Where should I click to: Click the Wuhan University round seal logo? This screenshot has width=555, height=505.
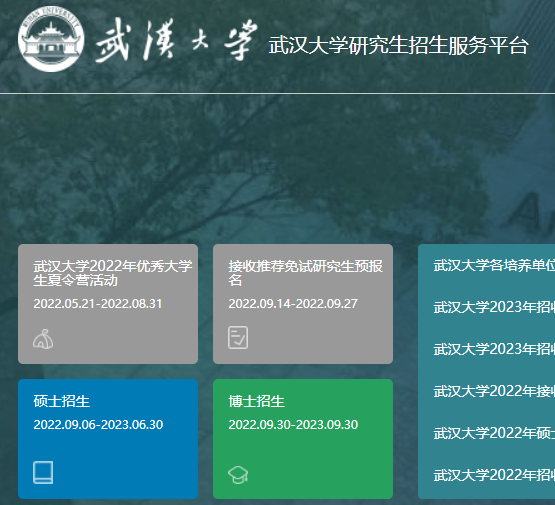point(51,39)
